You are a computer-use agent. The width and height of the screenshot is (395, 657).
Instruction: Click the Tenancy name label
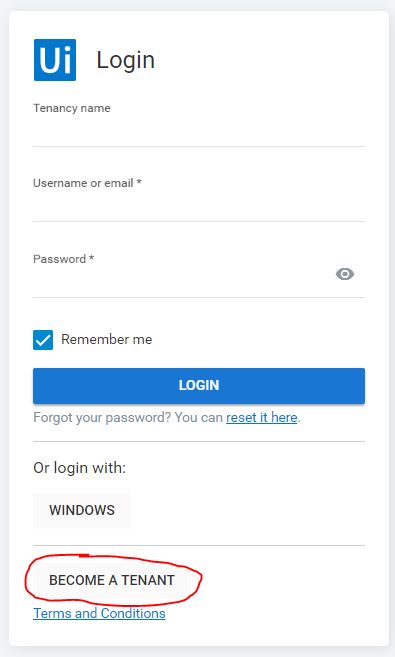[x=72, y=108]
